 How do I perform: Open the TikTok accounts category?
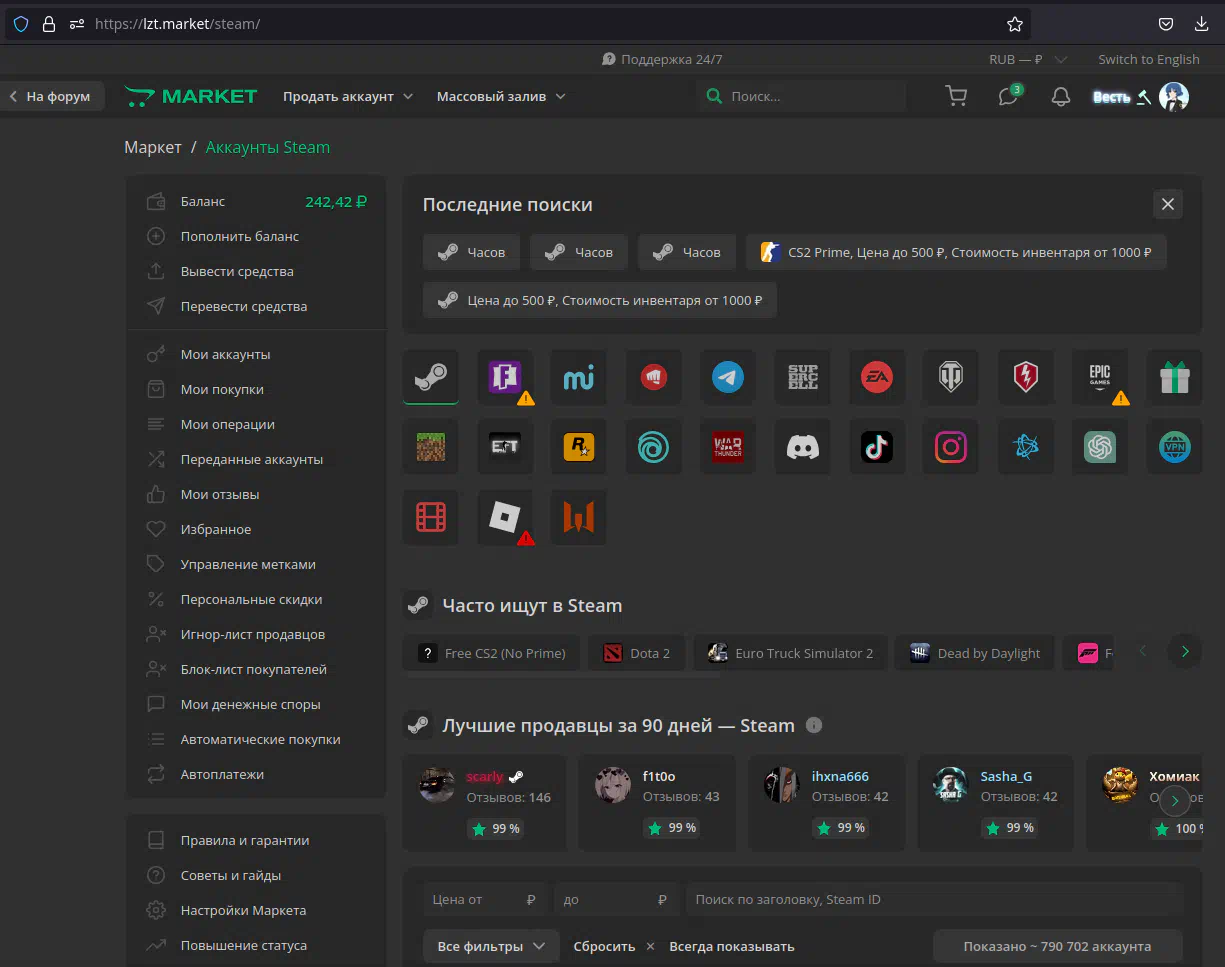tap(877, 446)
